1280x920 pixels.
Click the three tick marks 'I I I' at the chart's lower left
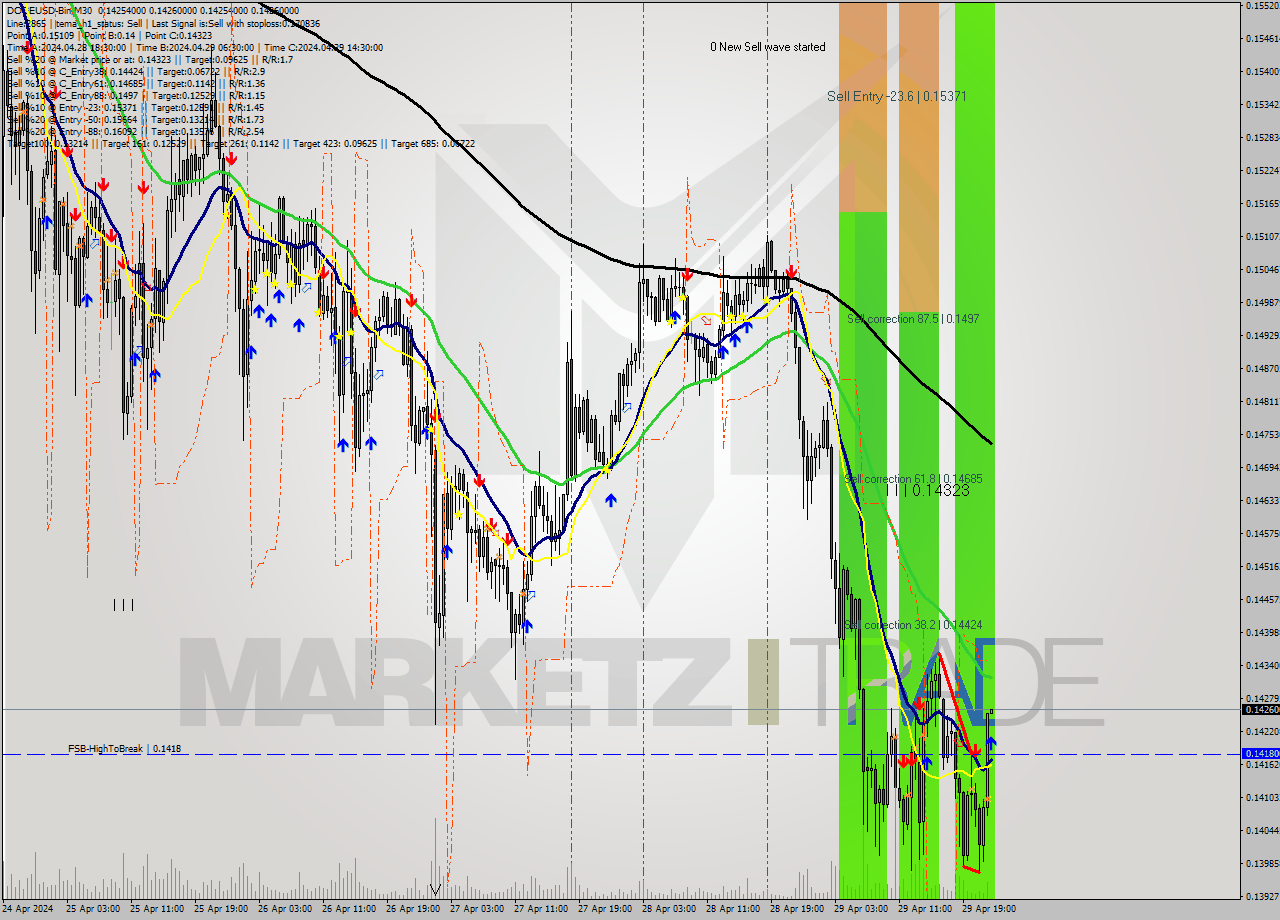point(123,604)
